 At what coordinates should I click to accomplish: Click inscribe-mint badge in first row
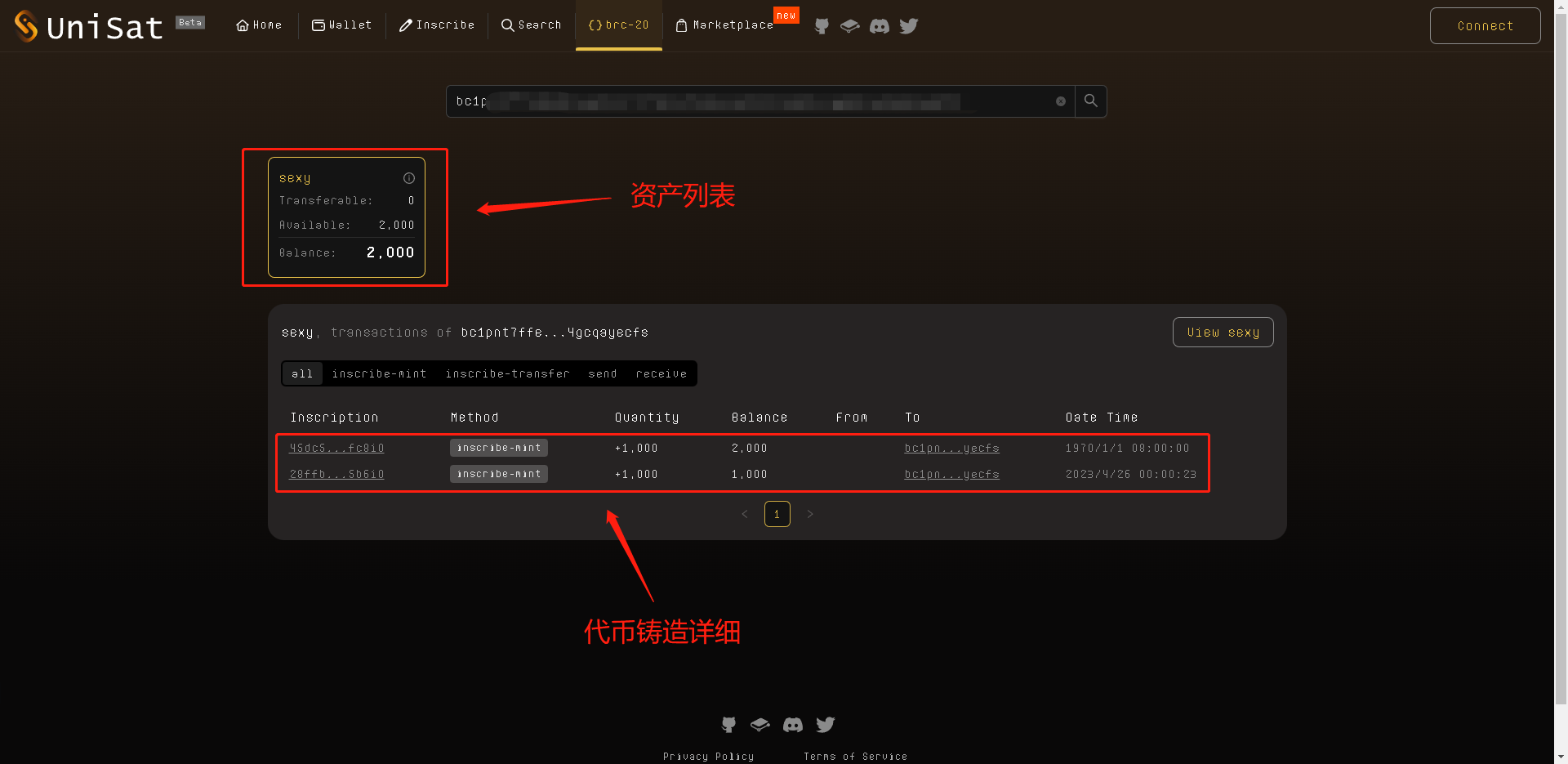(x=499, y=448)
